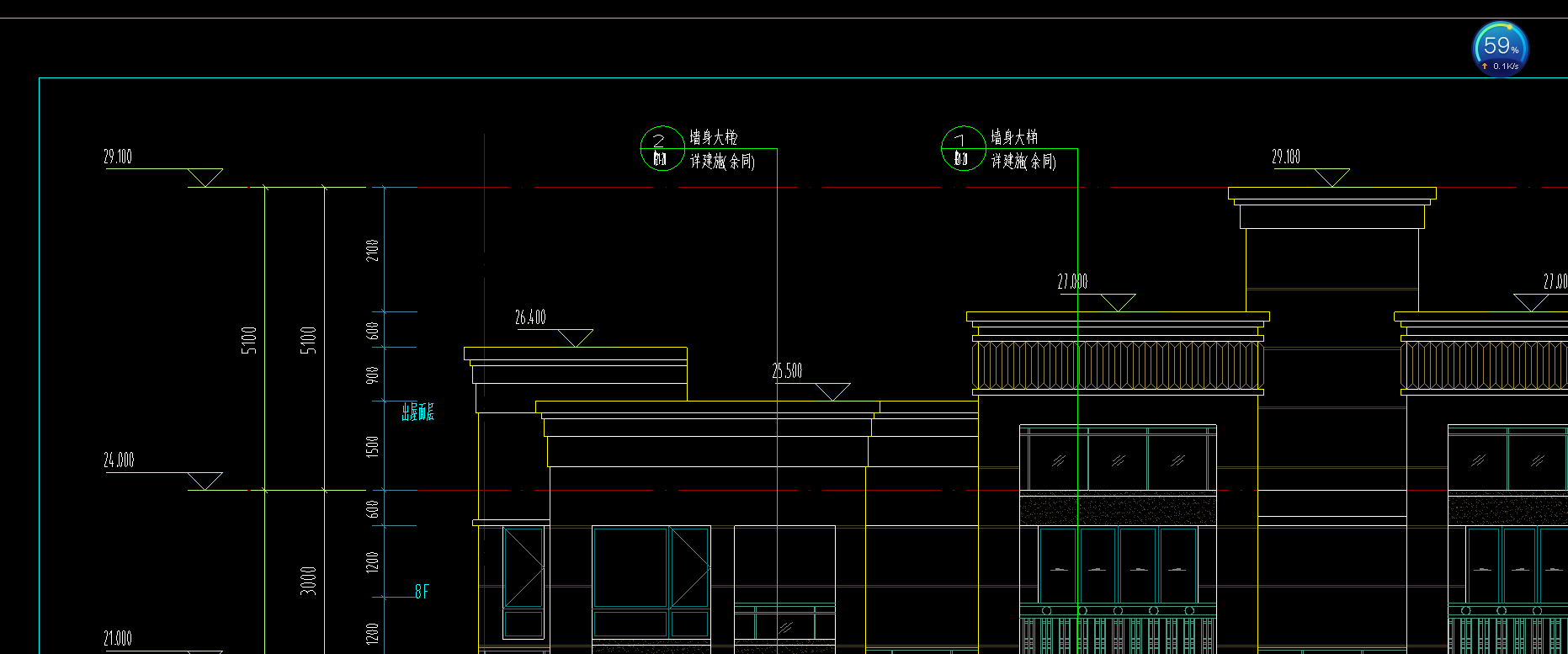This screenshot has height=654, width=1568.
Task: Select the 2100 dimension text
Action: (373, 250)
